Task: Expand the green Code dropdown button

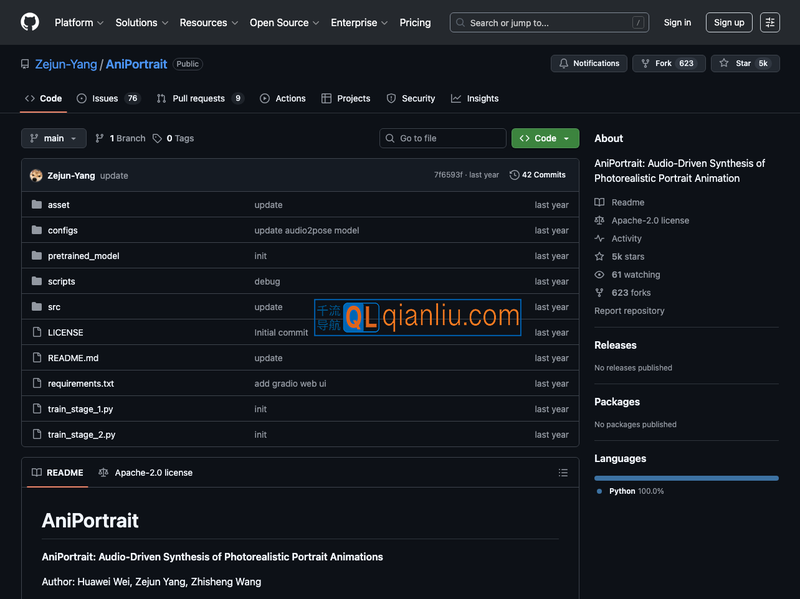Action: point(545,138)
